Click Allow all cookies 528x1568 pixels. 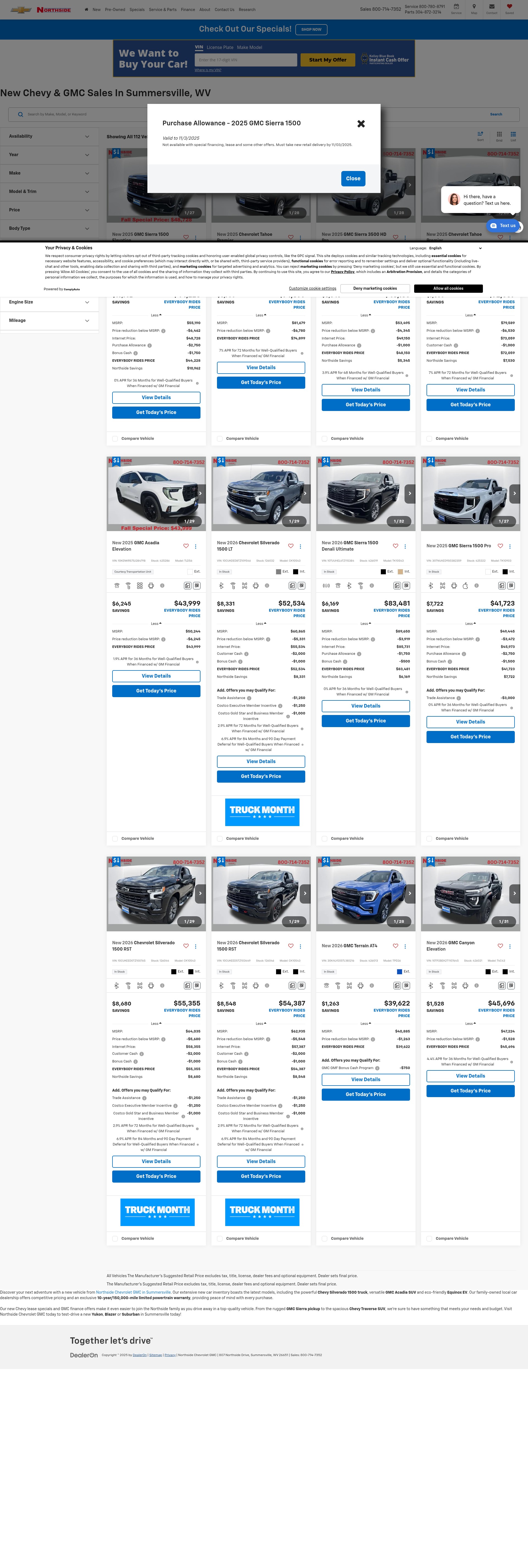448,289
